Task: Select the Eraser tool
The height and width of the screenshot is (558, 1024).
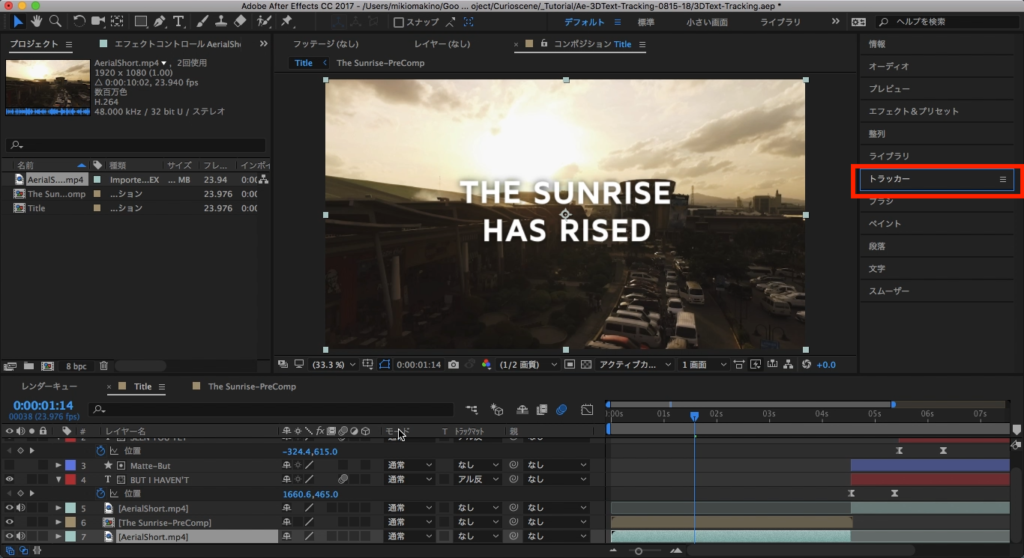Action: [x=239, y=21]
